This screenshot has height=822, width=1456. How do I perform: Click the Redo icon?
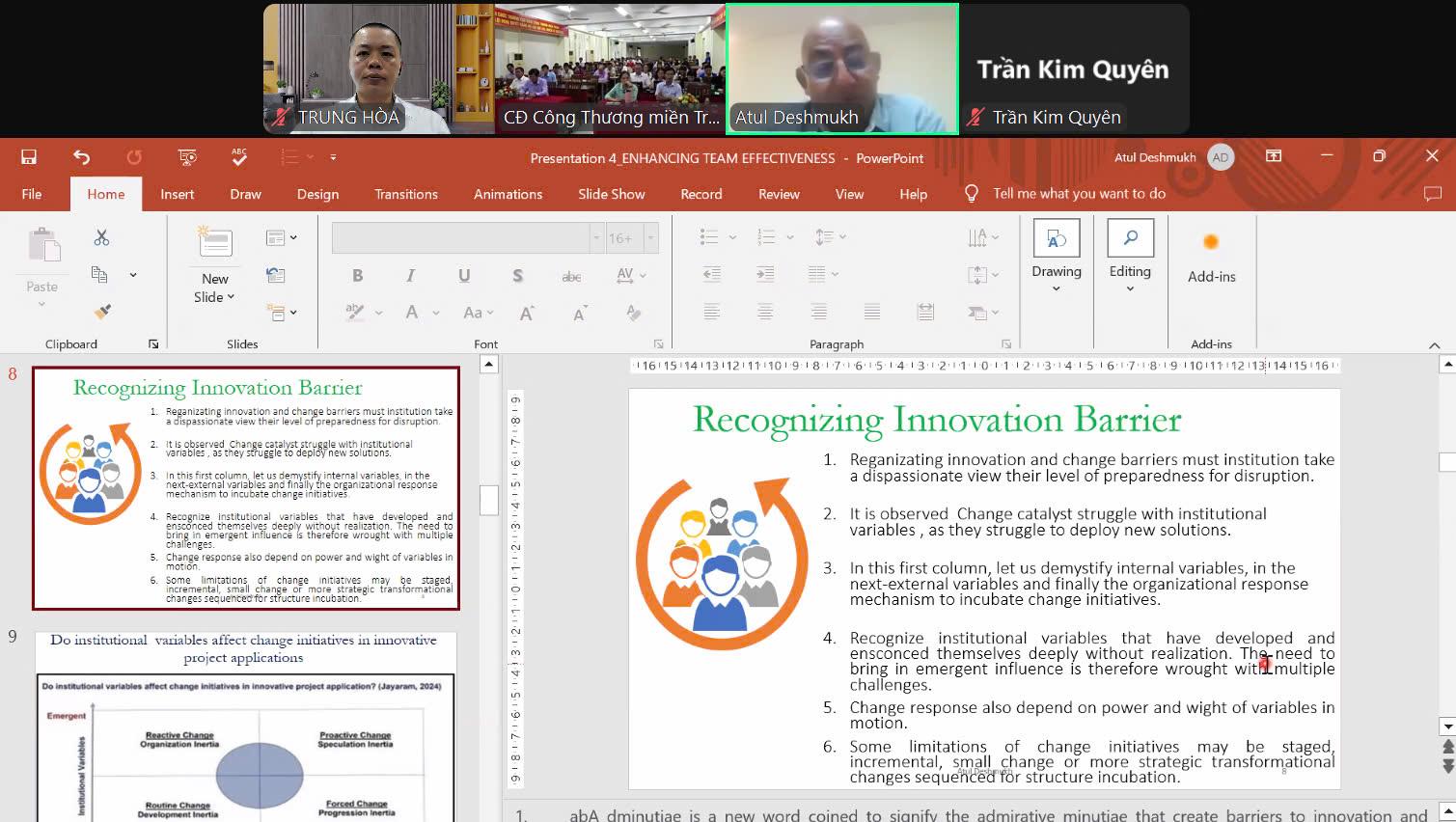click(x=134, y=157)
